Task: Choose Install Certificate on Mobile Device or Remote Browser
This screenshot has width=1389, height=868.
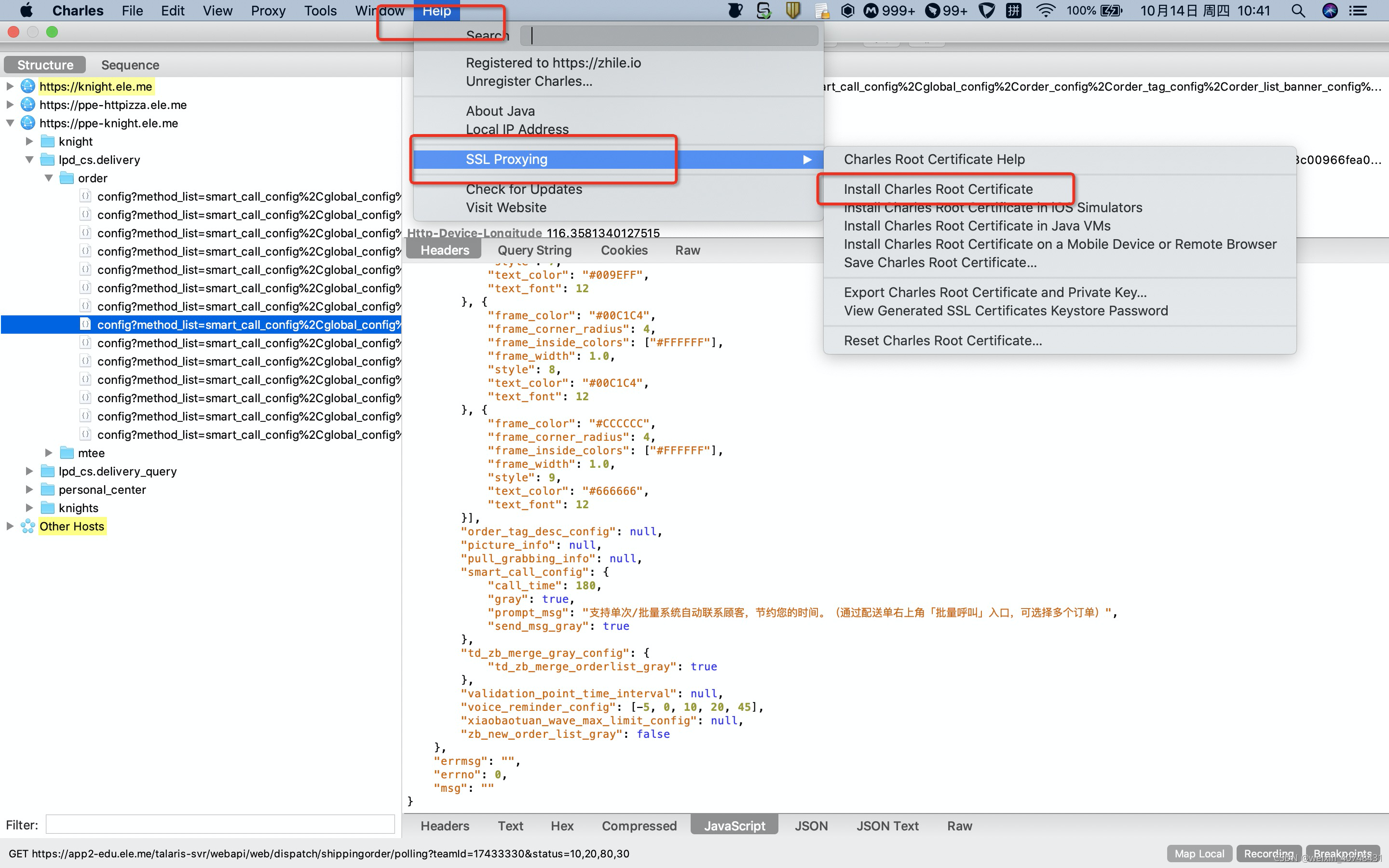Action: pos(1060,244)
